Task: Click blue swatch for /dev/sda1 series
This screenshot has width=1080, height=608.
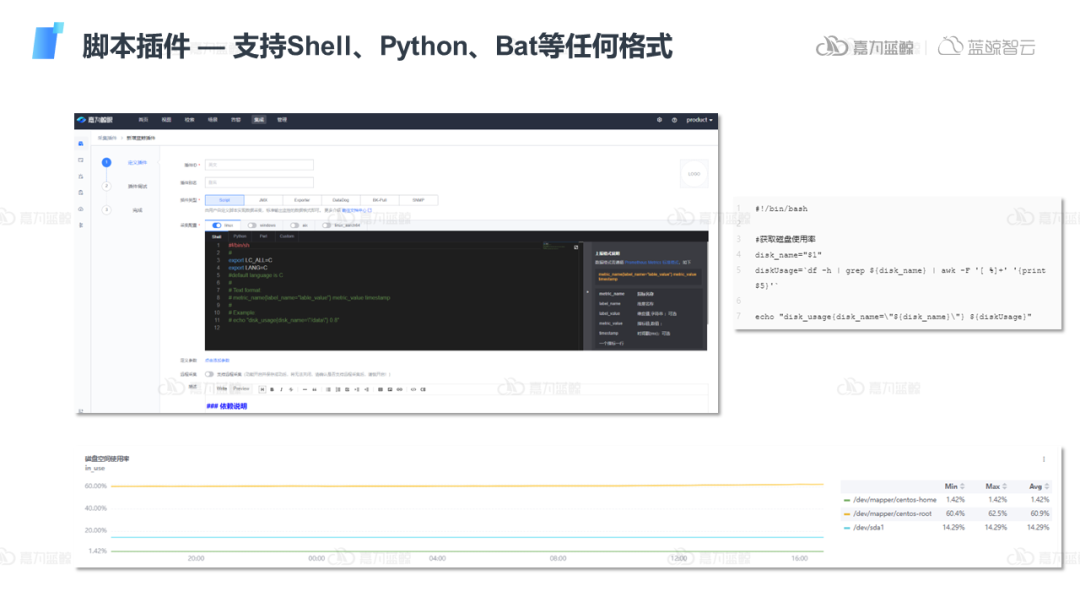Action: (847, 527)
